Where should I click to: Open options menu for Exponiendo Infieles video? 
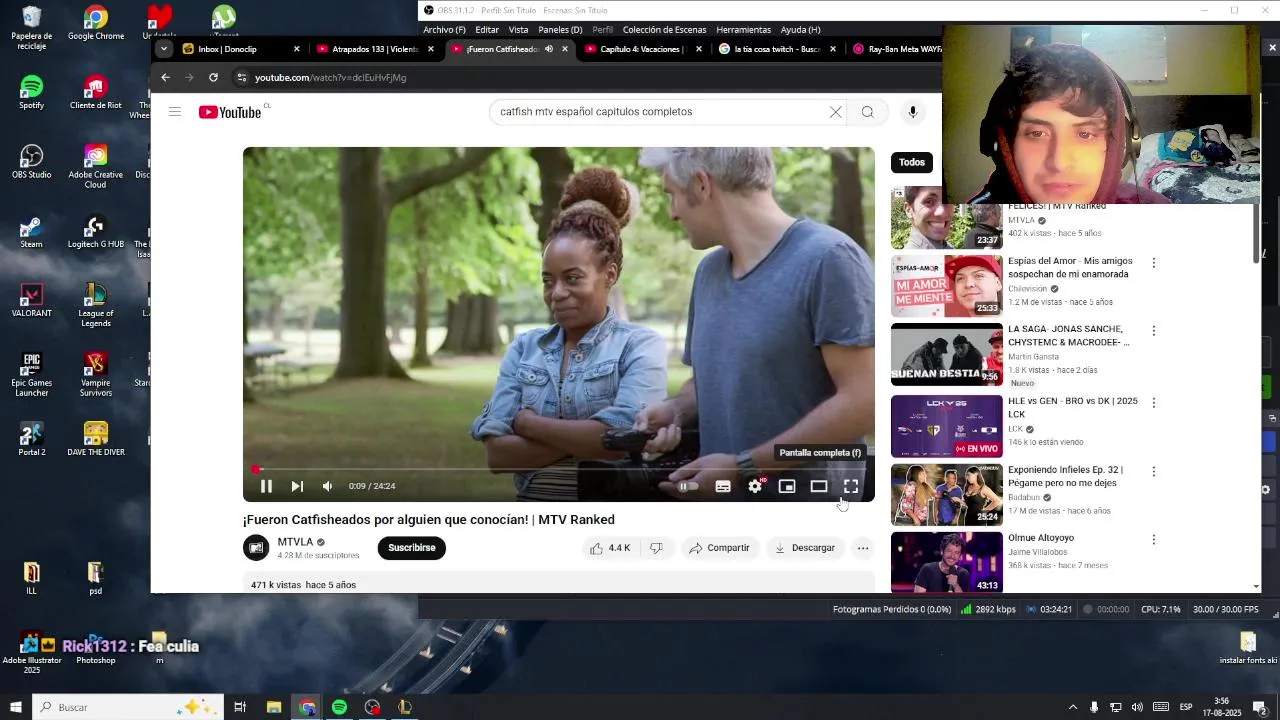point(1153,471)
